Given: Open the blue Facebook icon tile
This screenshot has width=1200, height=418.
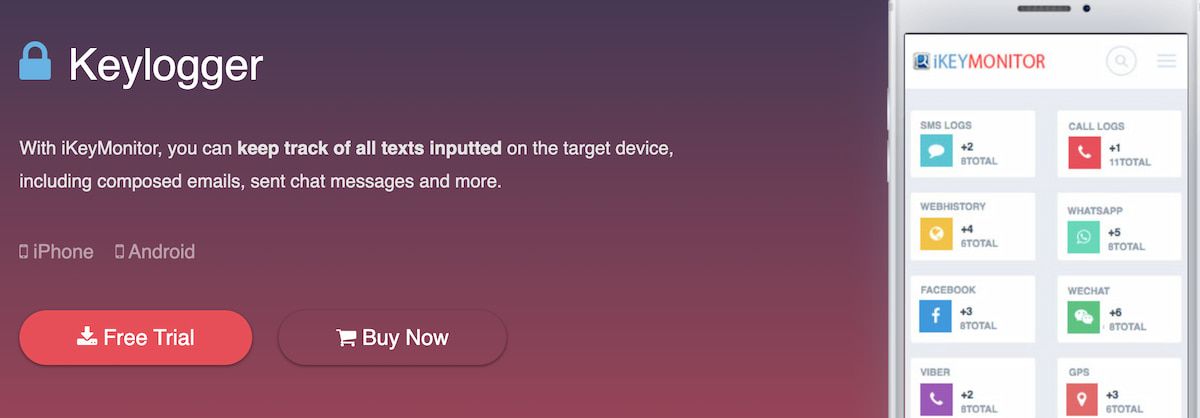Looking at the screenshot, I should (937, 317).
